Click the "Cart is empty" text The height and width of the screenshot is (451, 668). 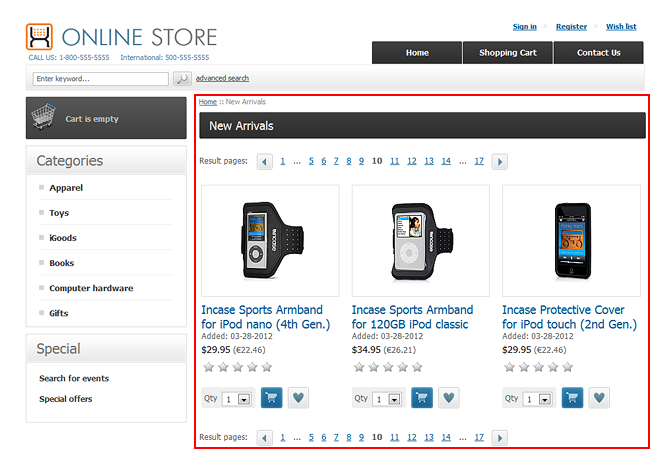[x=92, y=119]
